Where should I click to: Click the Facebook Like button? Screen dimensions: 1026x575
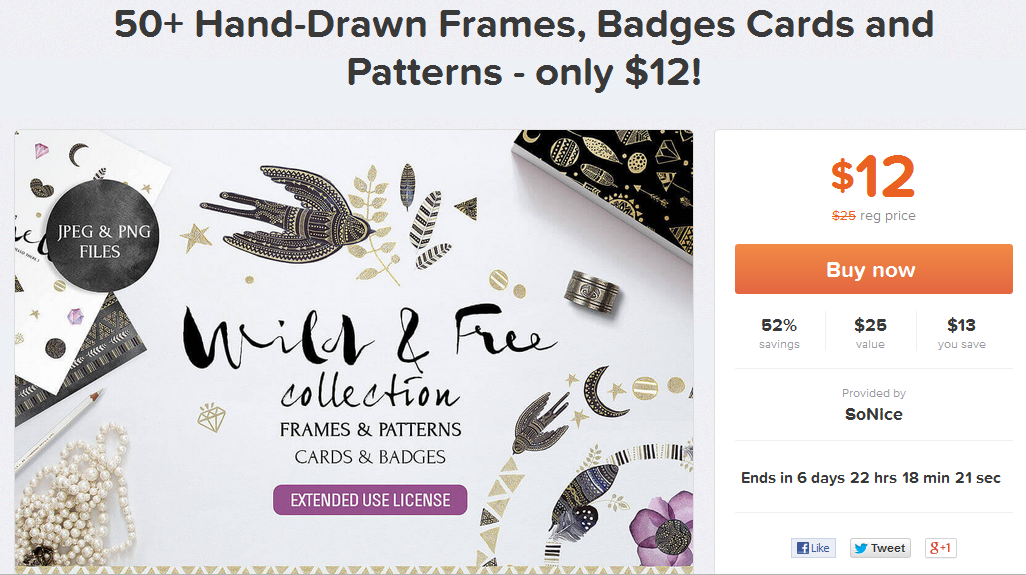813,548
